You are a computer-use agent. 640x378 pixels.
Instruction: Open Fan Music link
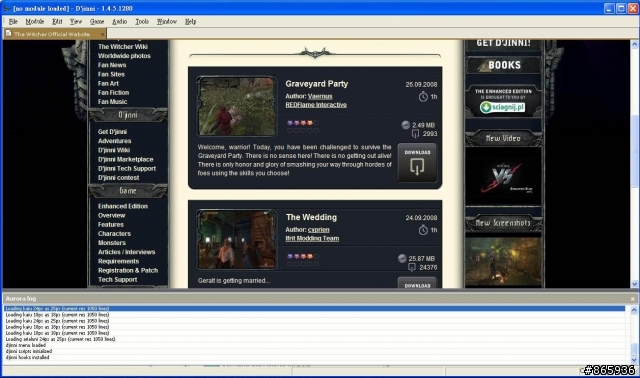[x=112, y=102]
